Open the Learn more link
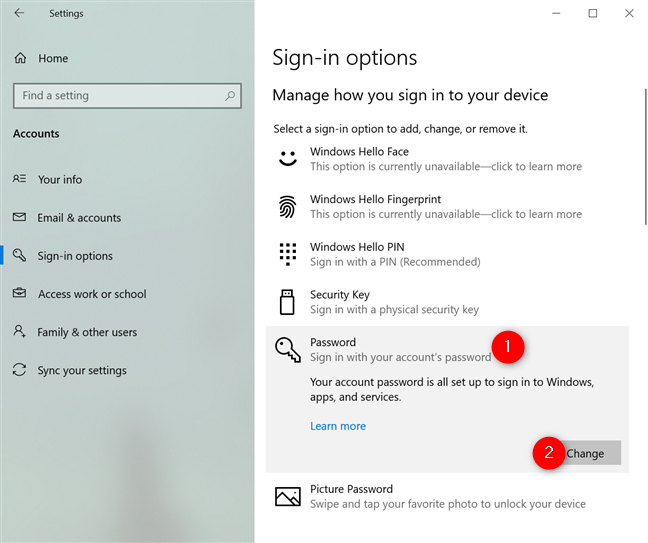Image resolution: width=648 pixels, height=543 pixels. click(338, 426)
